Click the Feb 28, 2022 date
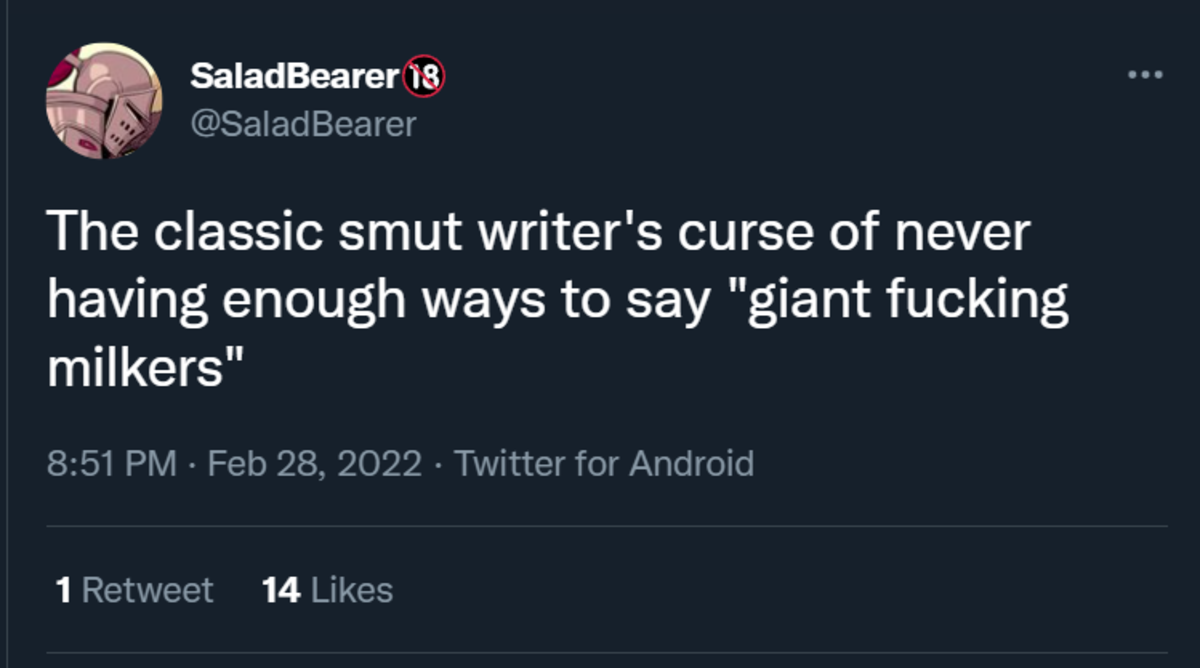Viewport: 1200px width, 668px height. pos(314,464)
